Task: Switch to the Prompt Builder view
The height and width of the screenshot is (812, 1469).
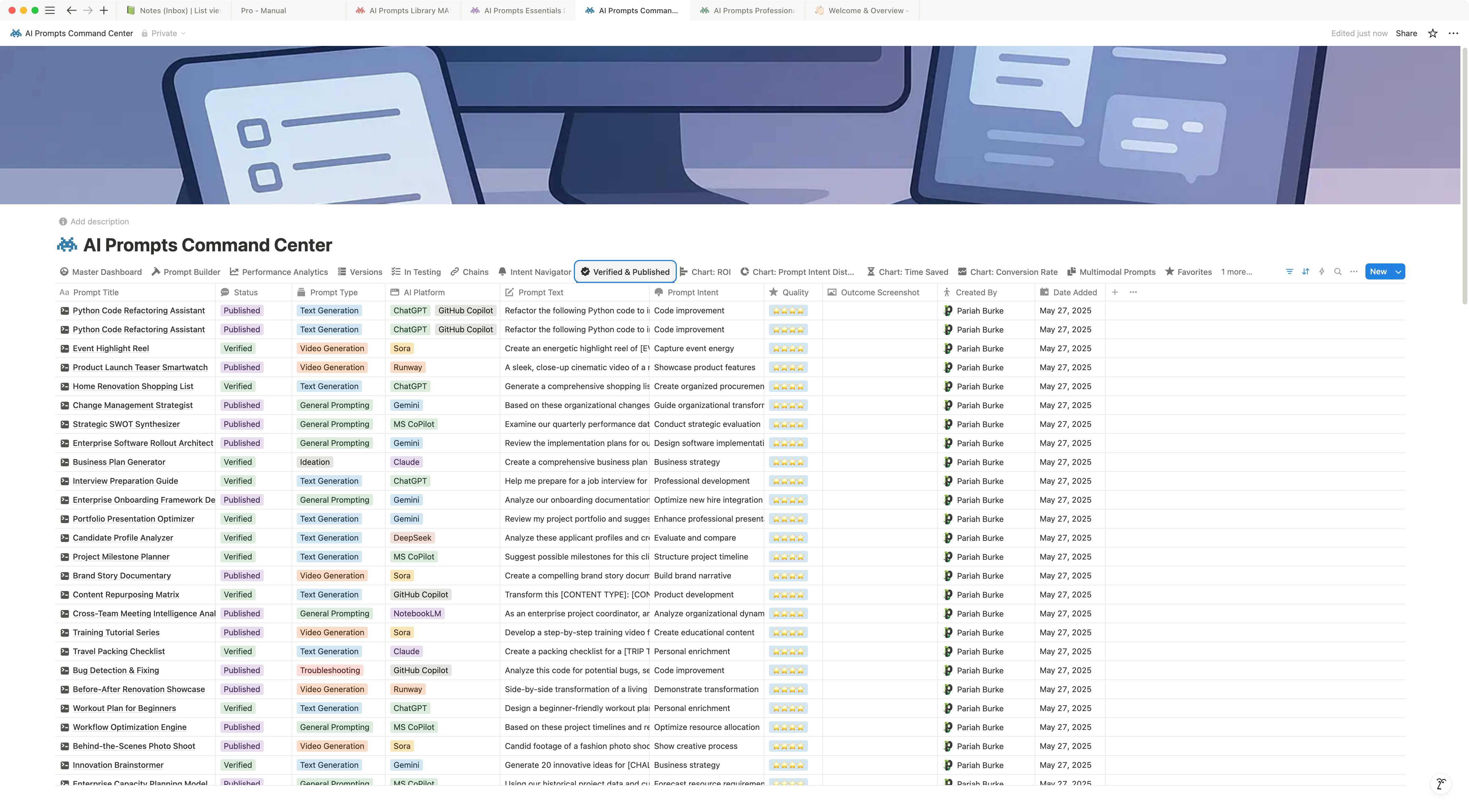Action: point(186,271)
